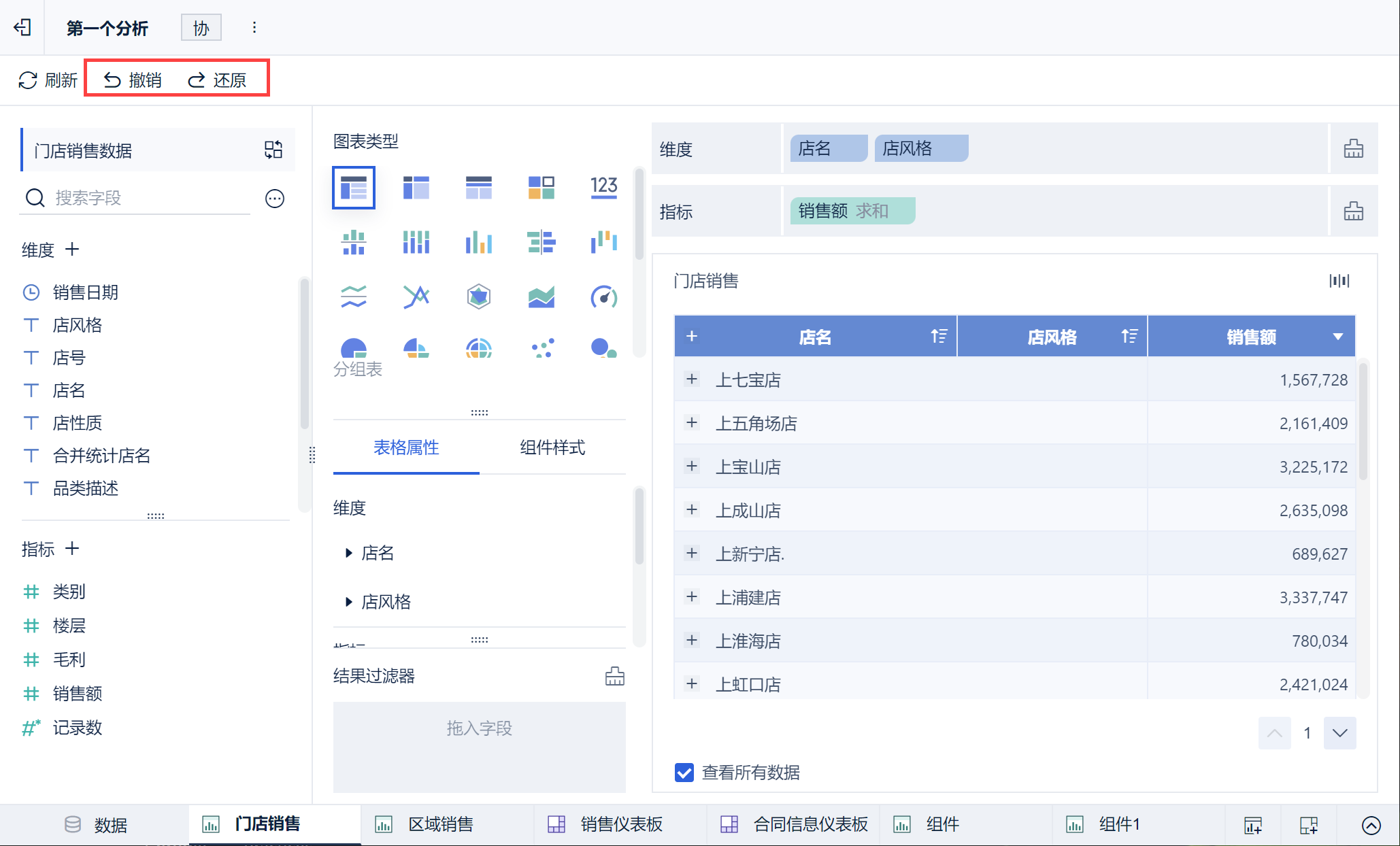Open 销售额 column header dropdown
This screenshot has height=846, width=1400.
(x=1337, y=337)
